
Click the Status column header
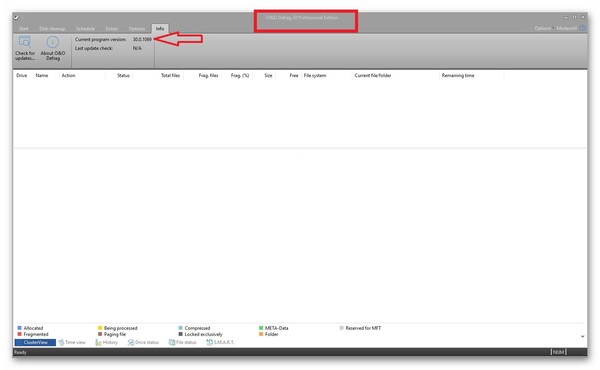coord(123,75)
